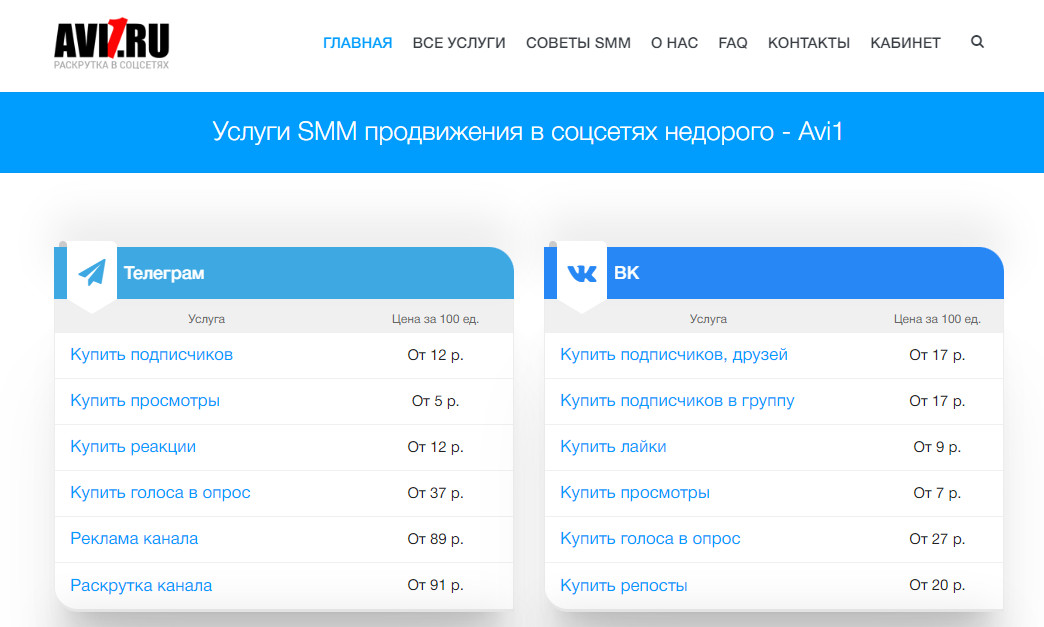Screen dimensions: 1044x627
Task: Click Цена за 100 ед. header in Телеграм table
Action: [435, 319]
